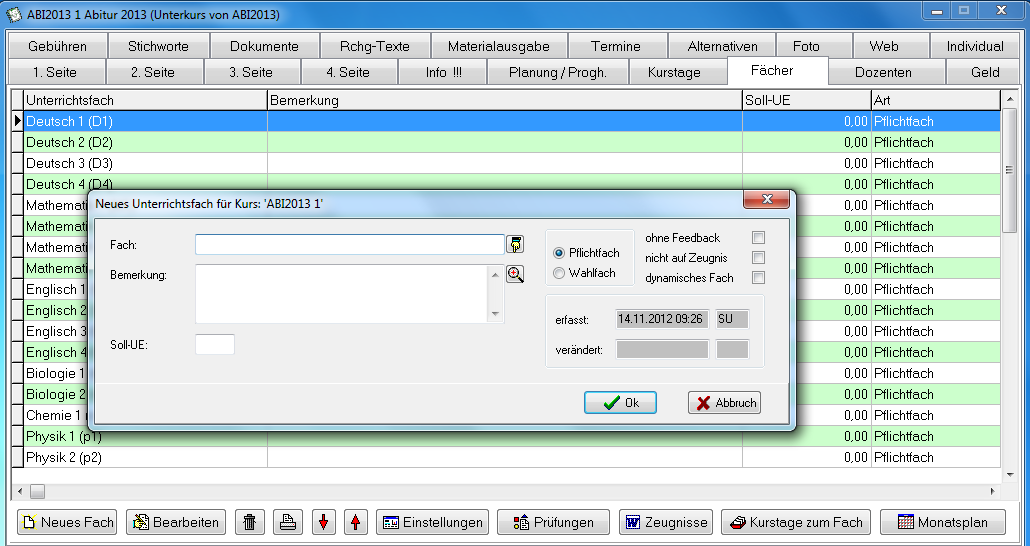This screenshot has width=1030, height=546.
Task: Open the 3. Seite tab
Action: click(251, 72)
